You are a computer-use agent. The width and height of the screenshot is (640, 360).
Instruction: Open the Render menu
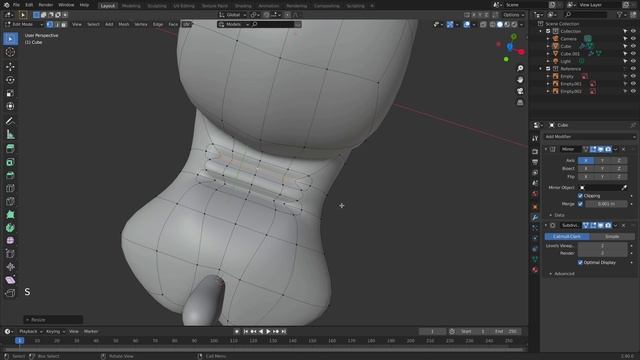(46, 5)
